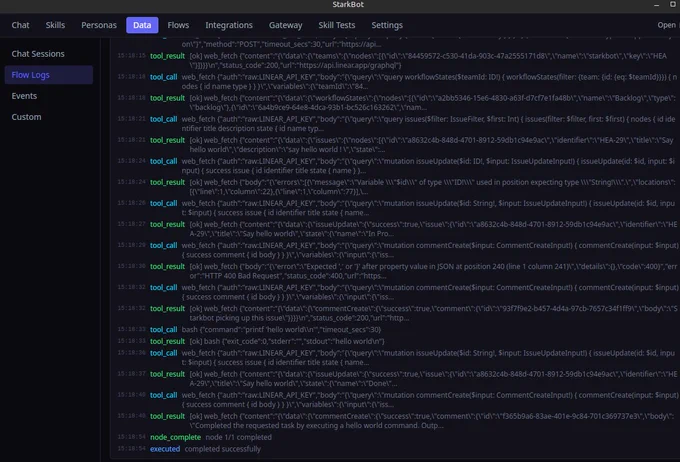680x462 pixels.
Task: Select the tool_call row querying workflowStates
Action: 397,82
